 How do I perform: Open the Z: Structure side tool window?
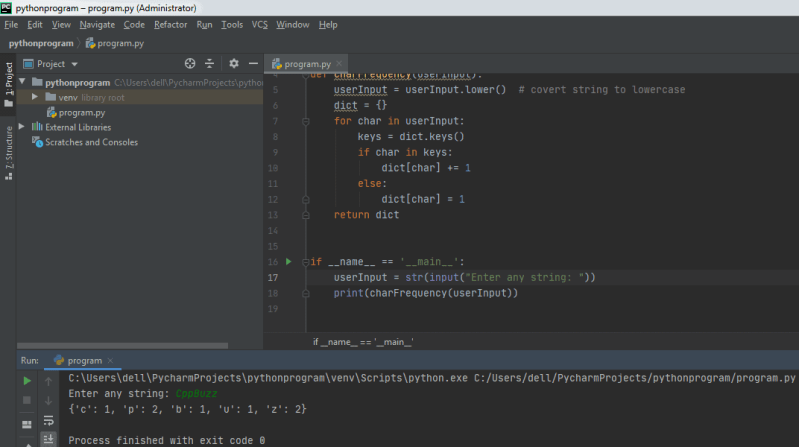point(9,153)
